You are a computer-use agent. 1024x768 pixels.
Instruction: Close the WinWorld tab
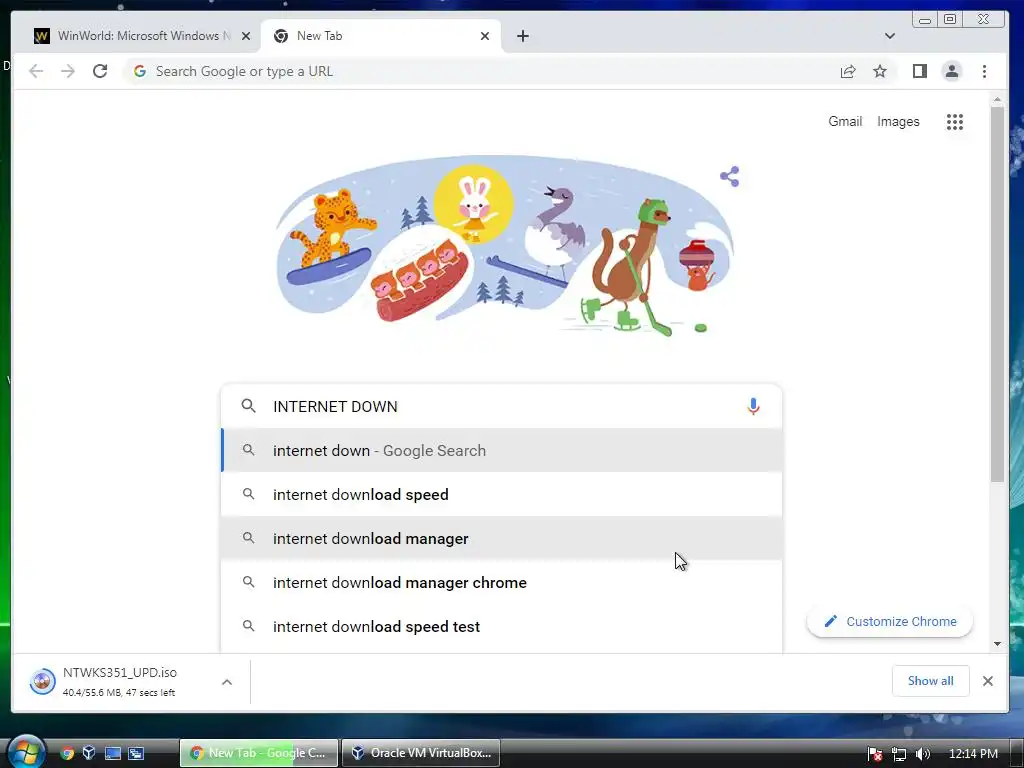point(246,36)
